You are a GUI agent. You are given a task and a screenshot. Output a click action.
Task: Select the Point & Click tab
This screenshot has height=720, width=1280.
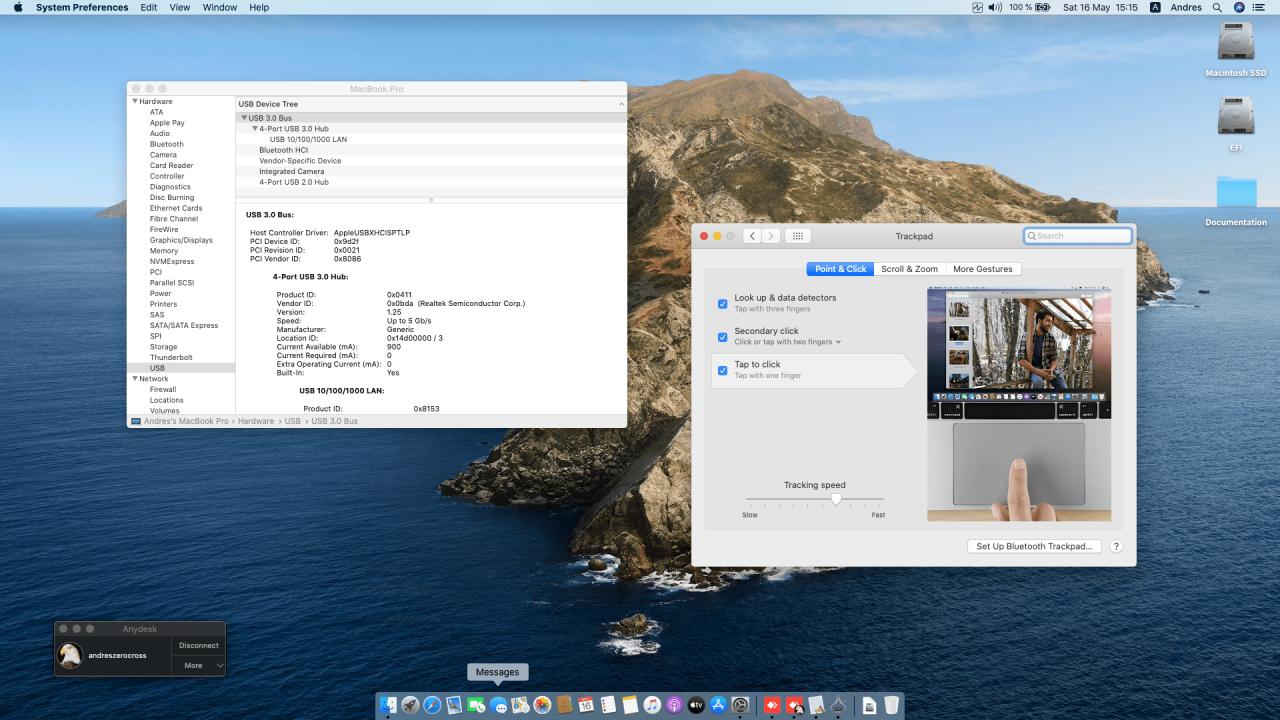point(840,269)
